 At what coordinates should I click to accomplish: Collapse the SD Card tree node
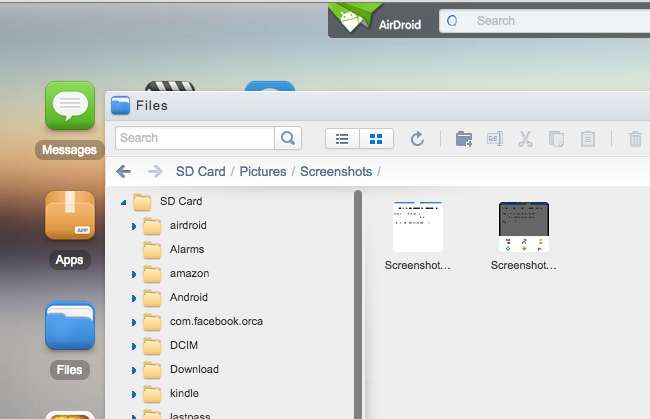[x=124, y=203]
